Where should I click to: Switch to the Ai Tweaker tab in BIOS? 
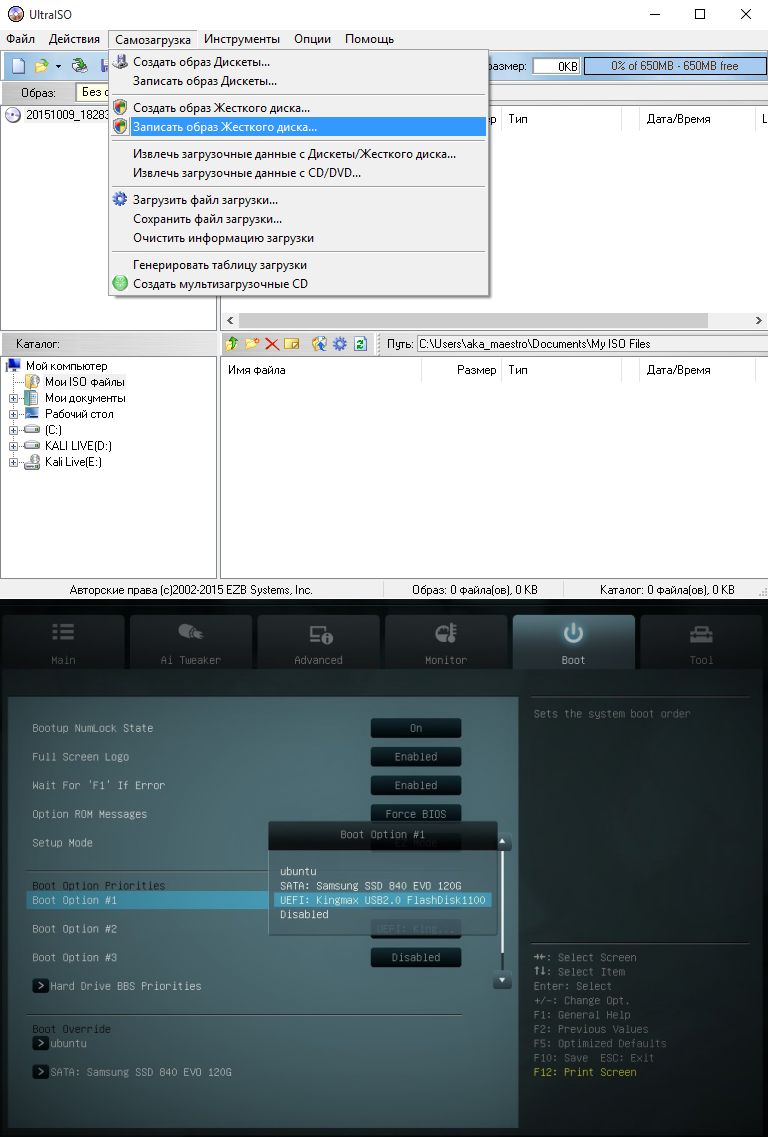(191, 642)
